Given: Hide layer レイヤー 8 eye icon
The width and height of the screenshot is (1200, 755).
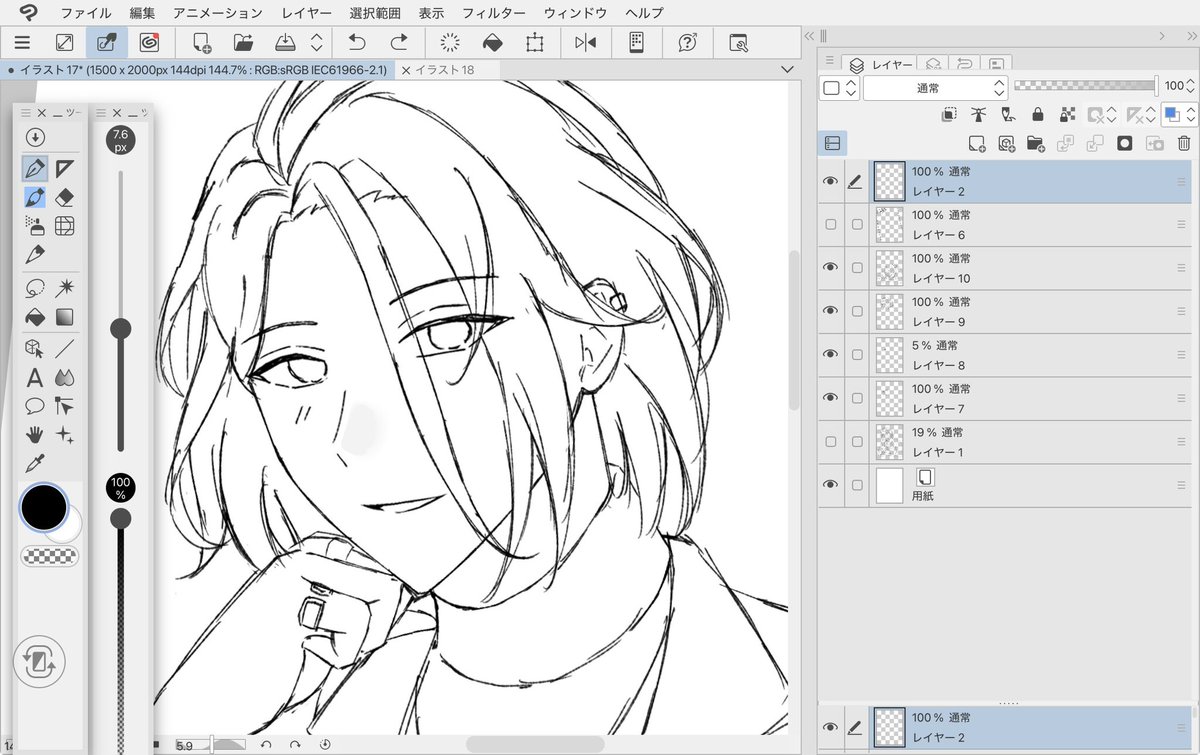Looking at the screenshot, I should click(830, 354).
